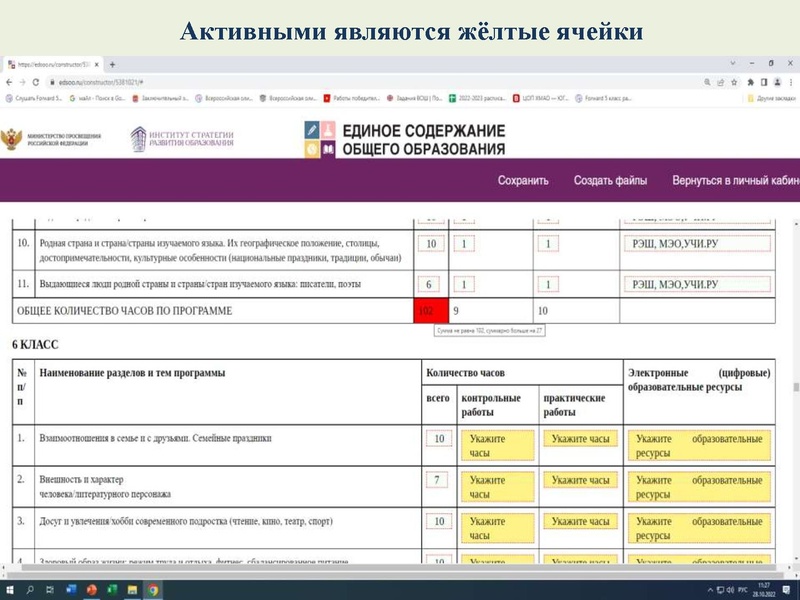The image size is (800, 600).
Task: Click the speaker volume icon in tray
Action: tap(729, 589)
